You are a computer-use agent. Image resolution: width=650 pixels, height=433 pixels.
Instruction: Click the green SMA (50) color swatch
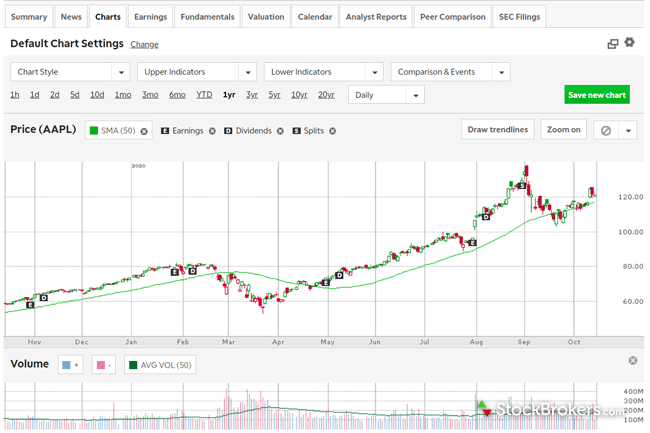93,131
